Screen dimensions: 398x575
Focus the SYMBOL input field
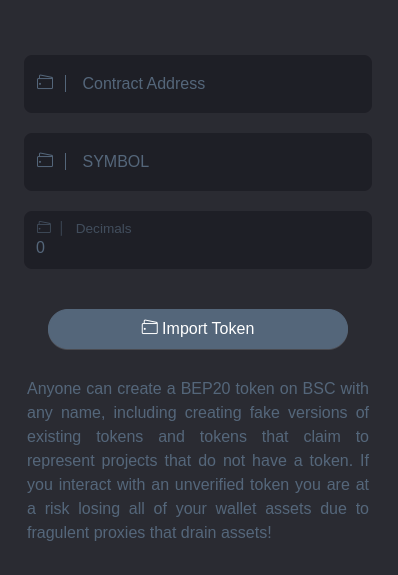click(198, 162)
